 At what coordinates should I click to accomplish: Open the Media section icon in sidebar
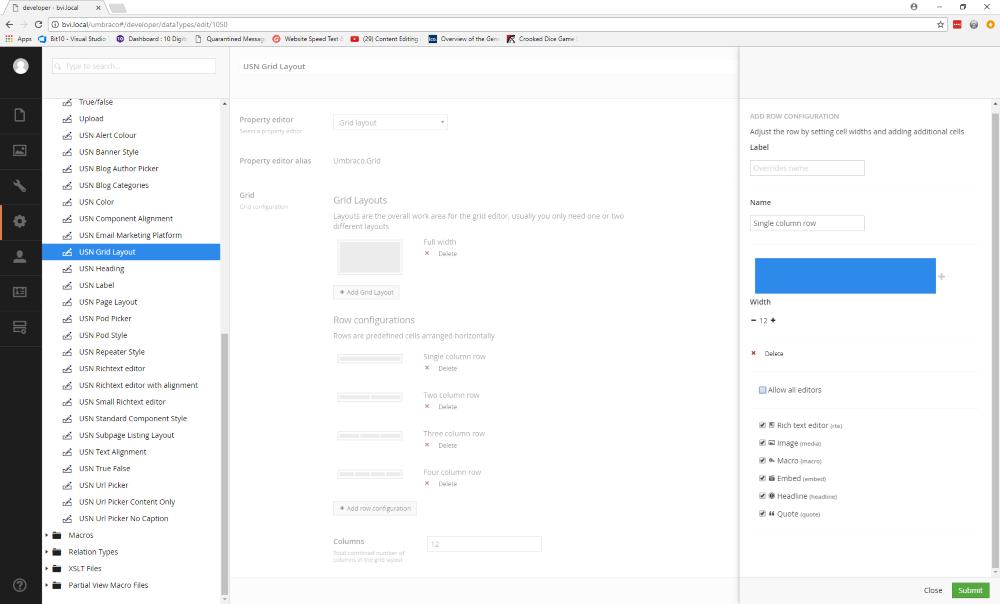pos(20,151)
